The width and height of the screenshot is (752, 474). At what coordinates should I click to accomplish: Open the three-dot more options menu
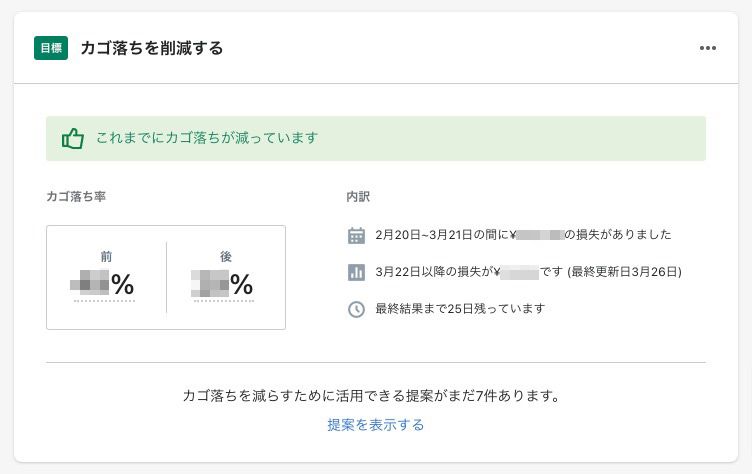(x=708, y=48)
